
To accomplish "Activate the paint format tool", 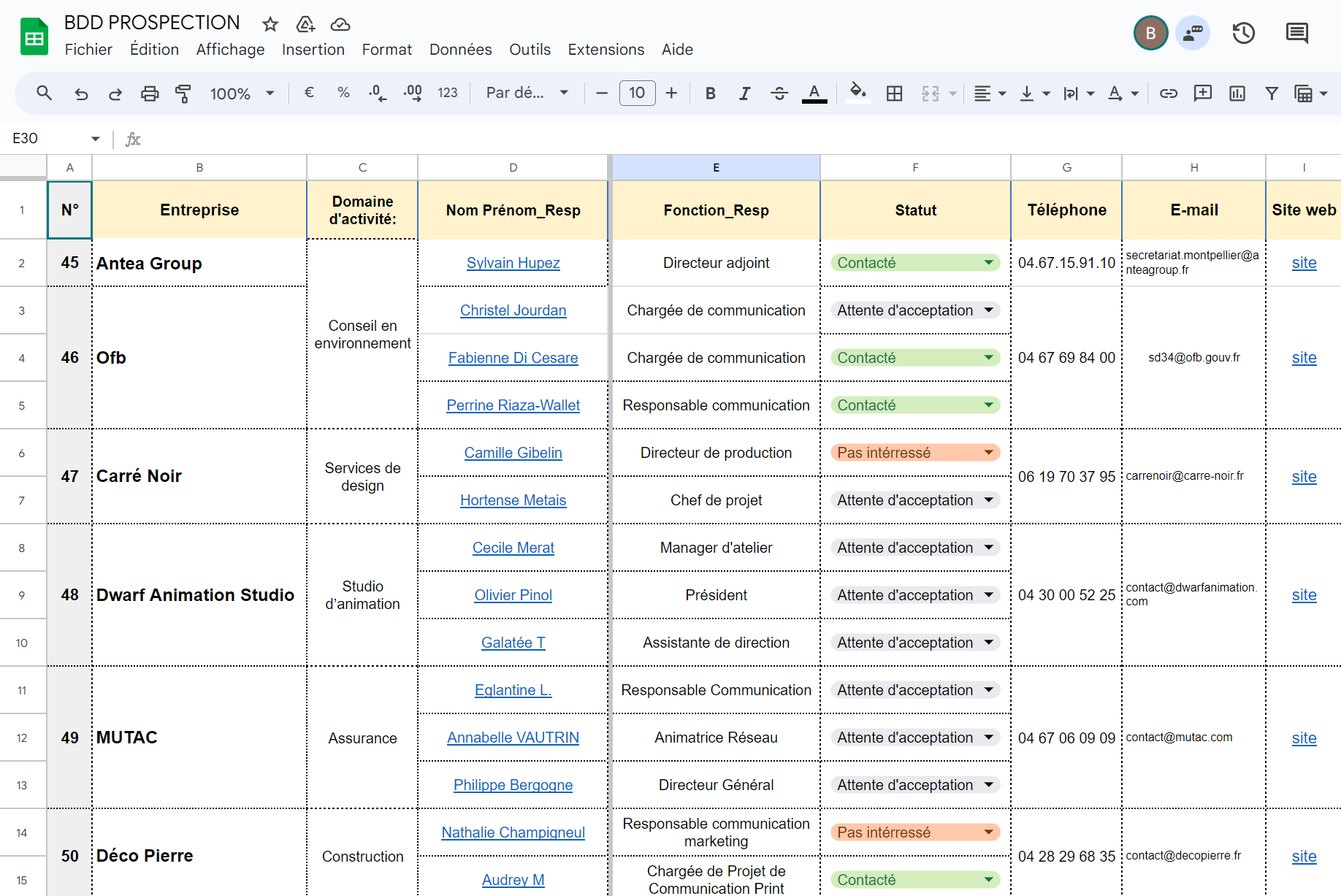I will [x=183, y=93].
